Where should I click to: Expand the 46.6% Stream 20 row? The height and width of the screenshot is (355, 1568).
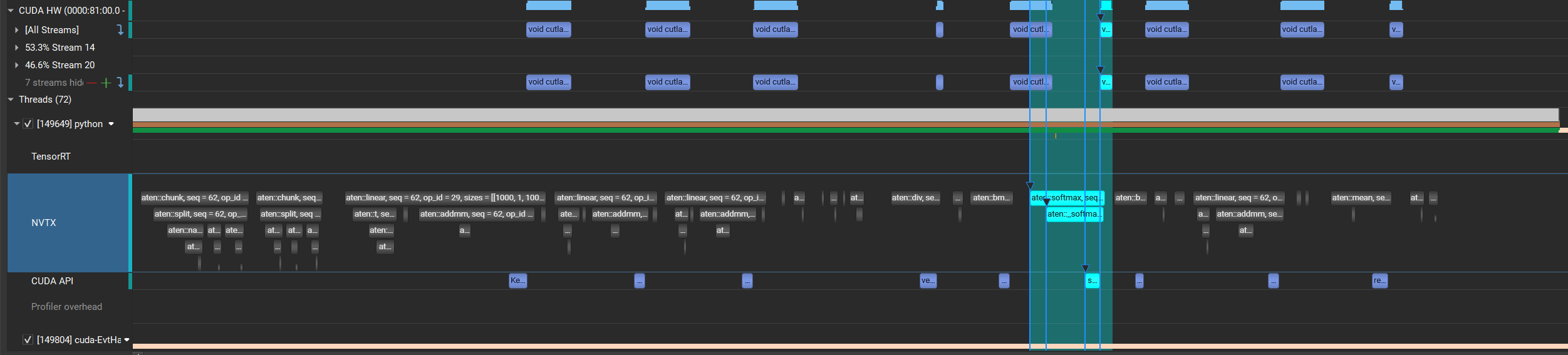tap(17, 65)
